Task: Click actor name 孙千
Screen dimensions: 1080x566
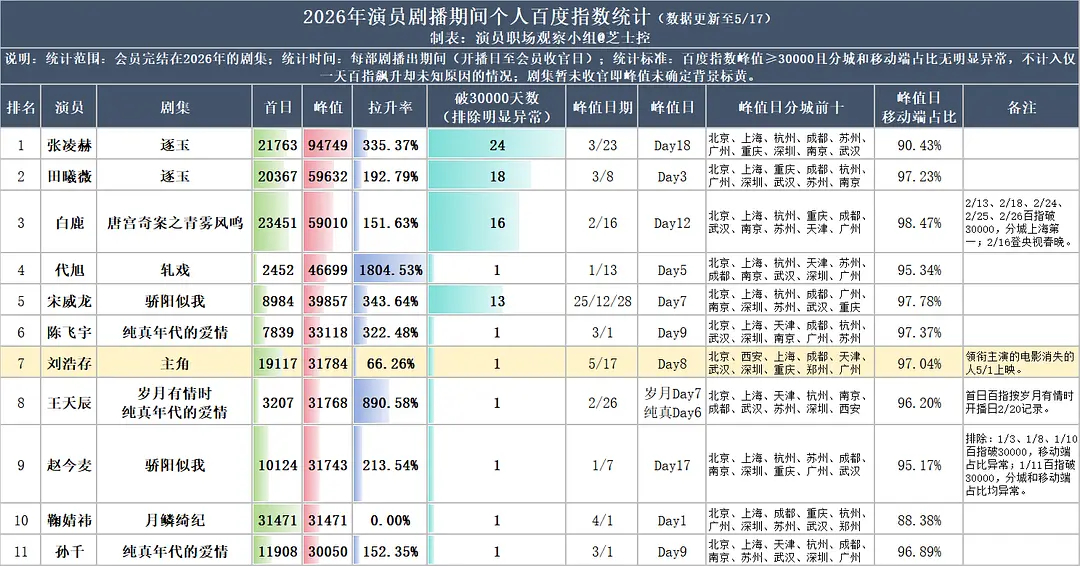Action: pyautogui.click(x=70, y=552)
